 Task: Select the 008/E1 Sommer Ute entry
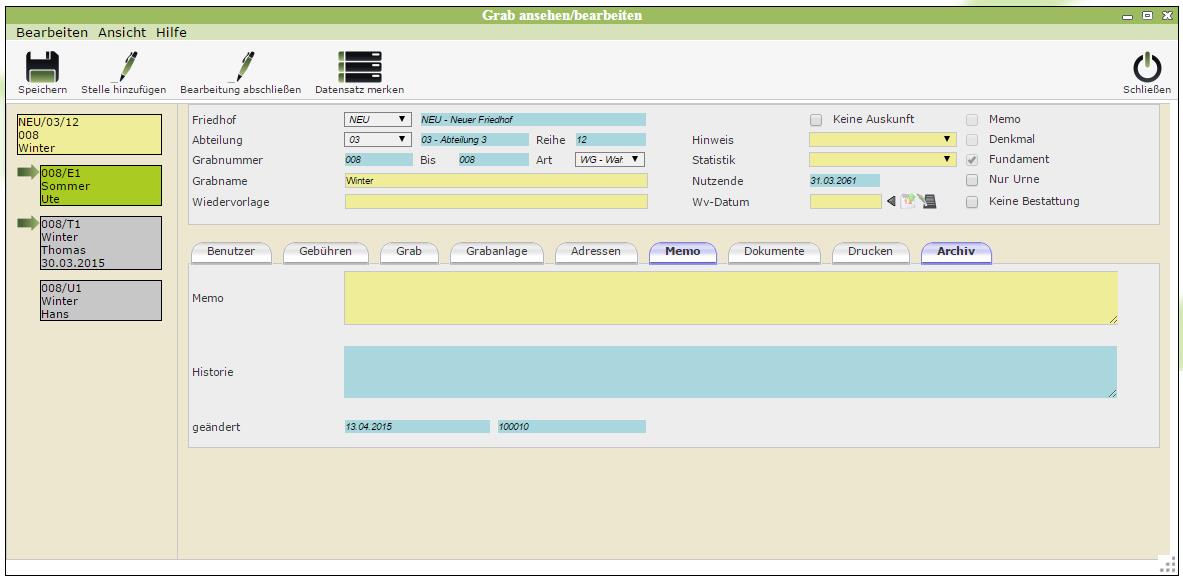100,186
